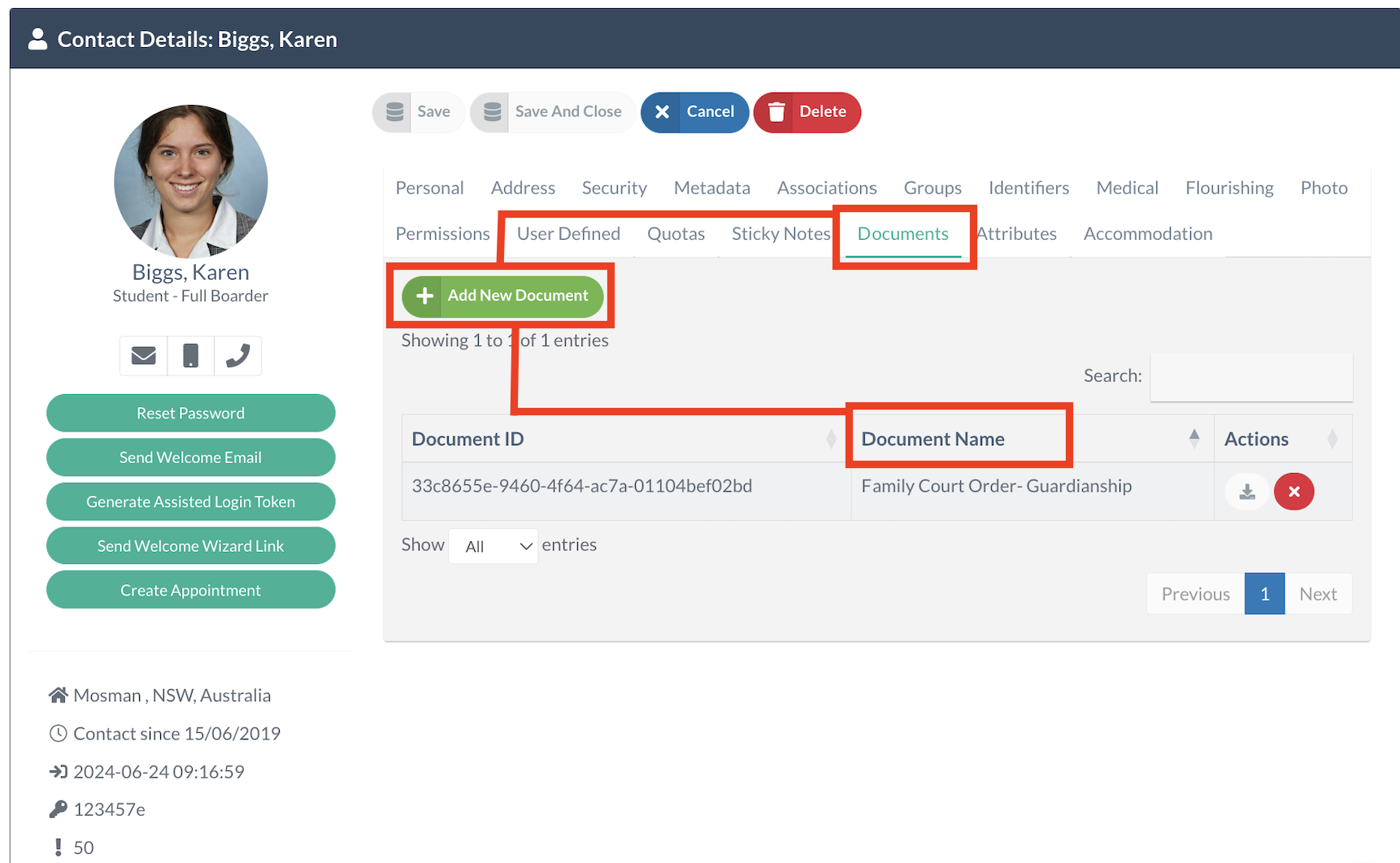Click the mobile phone icon under the profile

tap(190, 356)
